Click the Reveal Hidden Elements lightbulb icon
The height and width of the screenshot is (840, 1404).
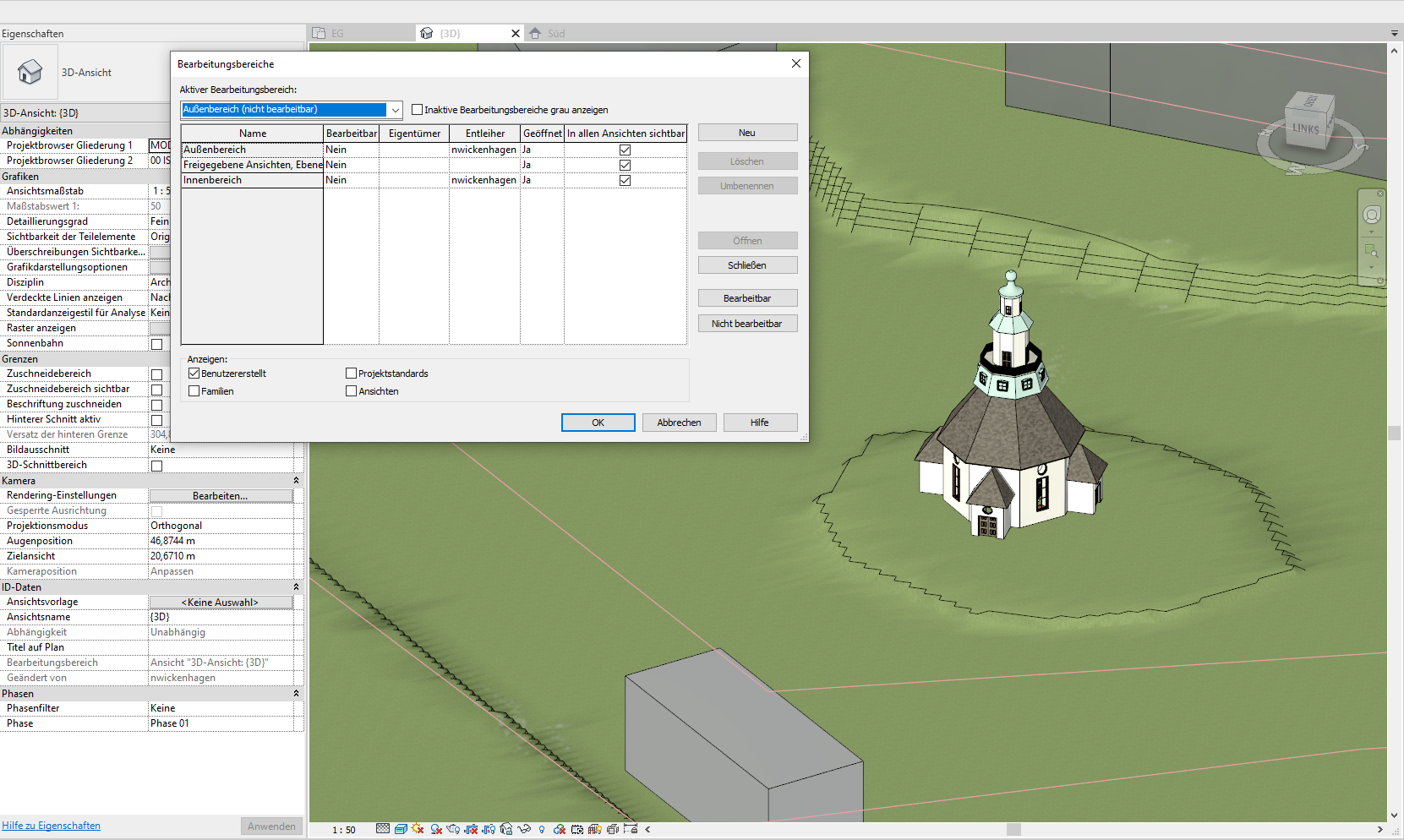[542, 829]
